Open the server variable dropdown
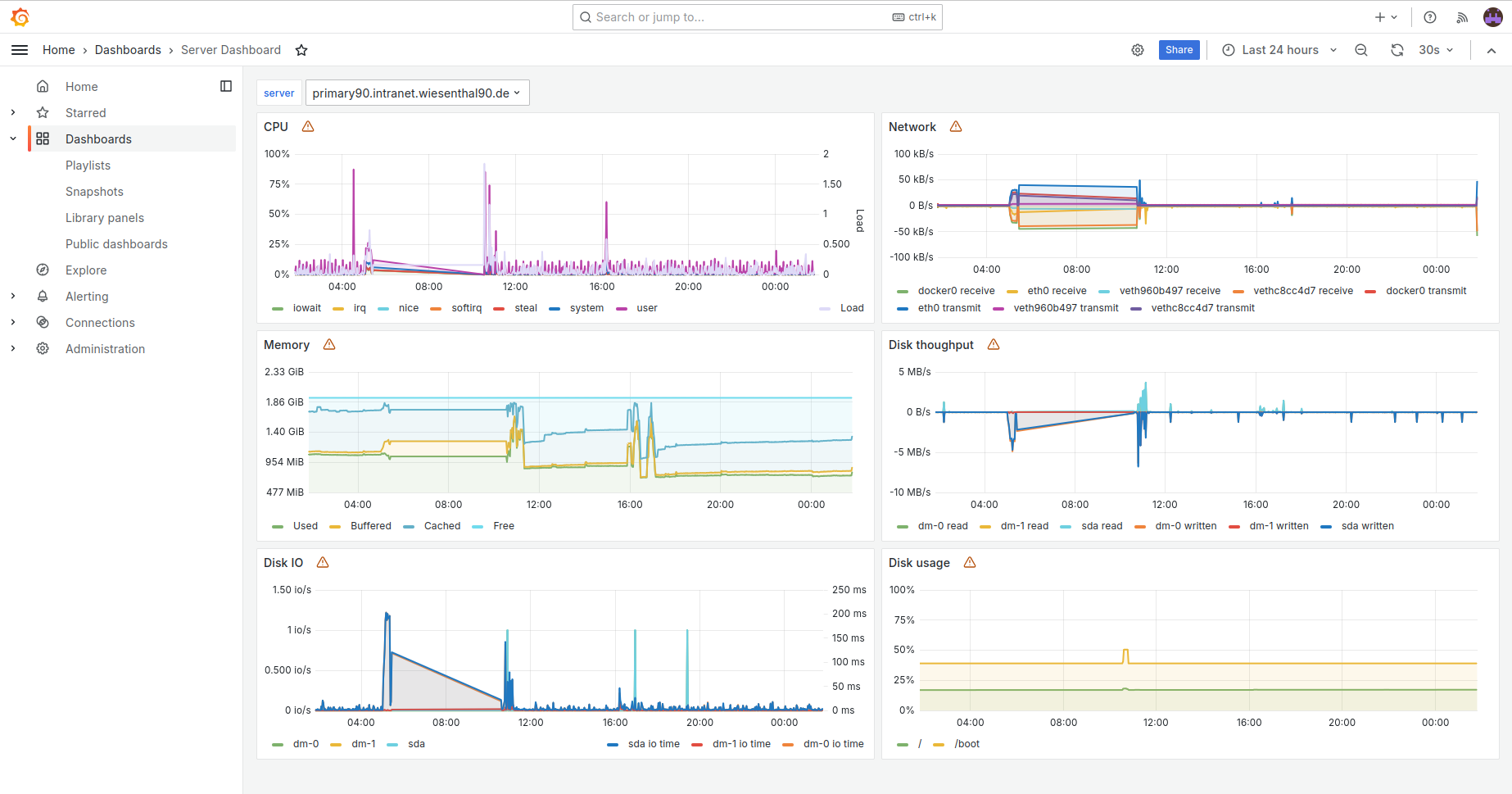The width and height of the screenshot is (1512, 794). point(417,93)
